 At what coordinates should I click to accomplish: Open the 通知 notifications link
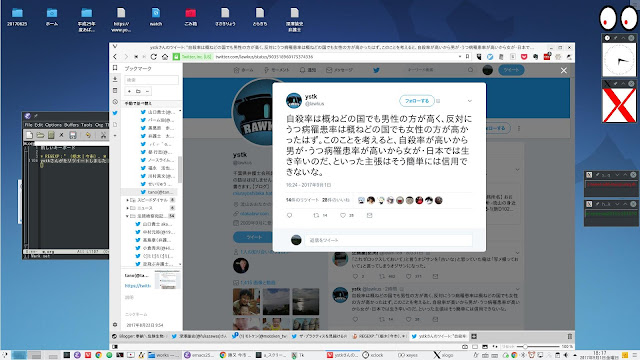tap(308, 70)
